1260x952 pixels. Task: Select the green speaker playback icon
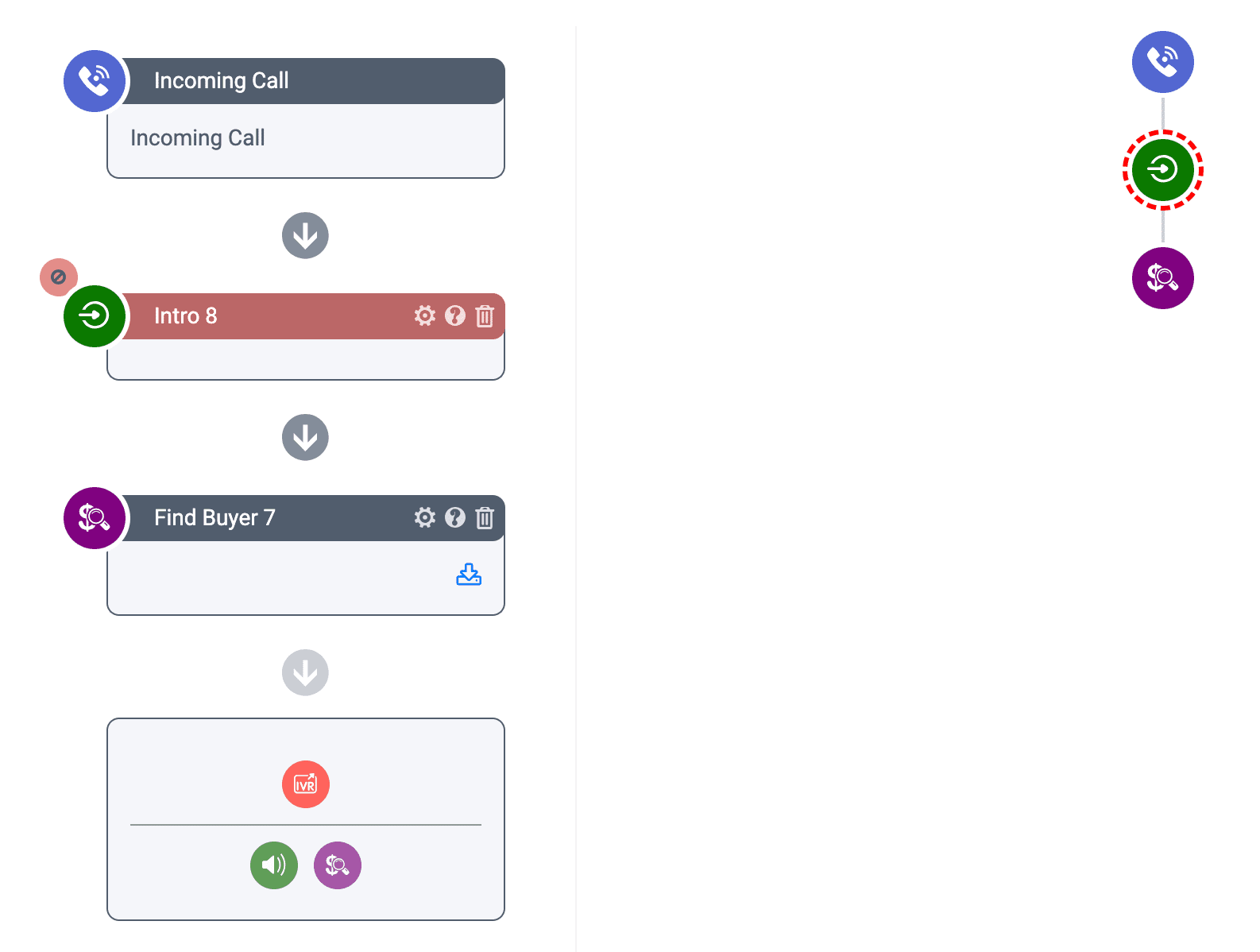pos(273,865)
